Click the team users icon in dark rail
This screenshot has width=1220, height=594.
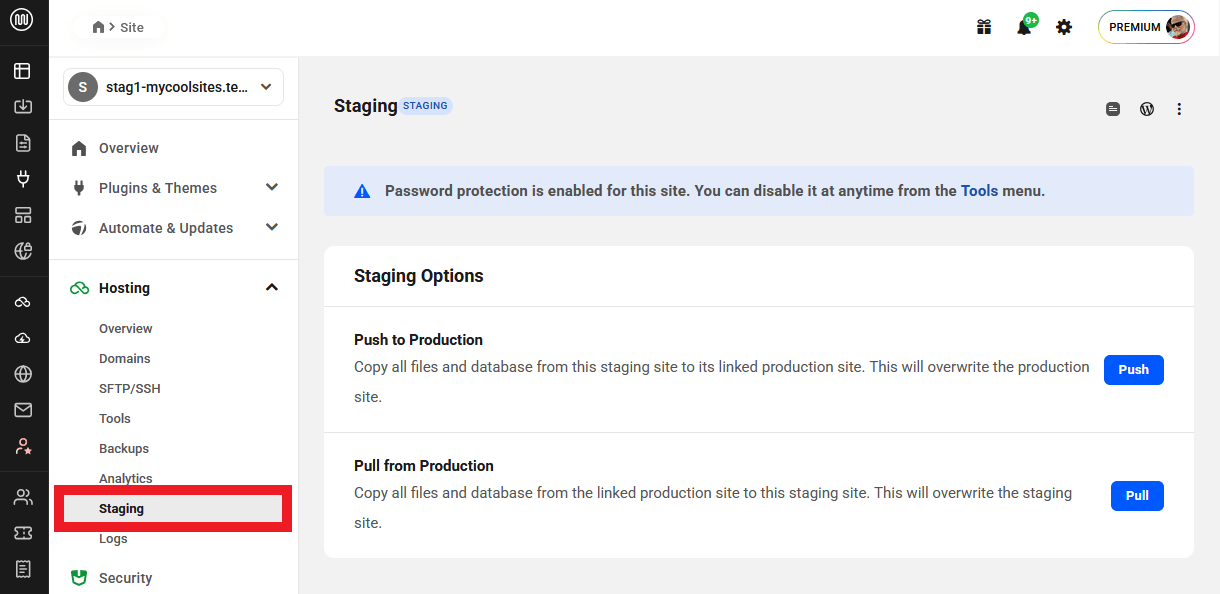[23, 497]
